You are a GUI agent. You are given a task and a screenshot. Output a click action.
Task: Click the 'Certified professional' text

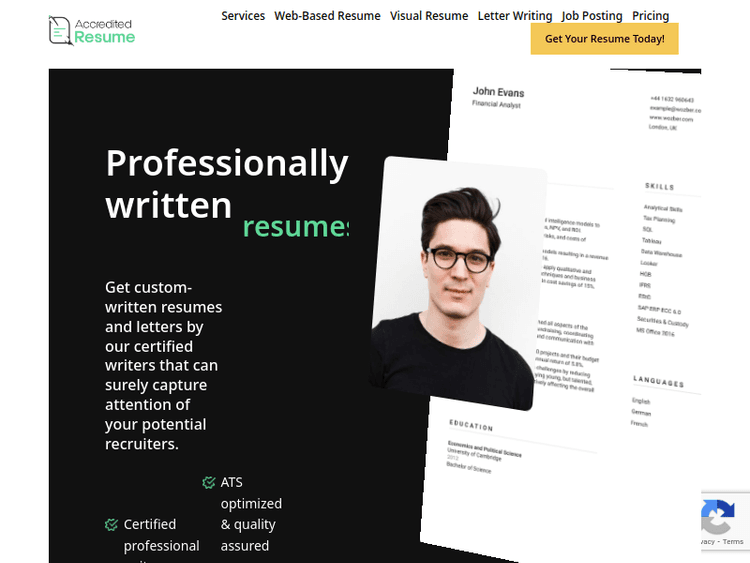pos(162,535)
